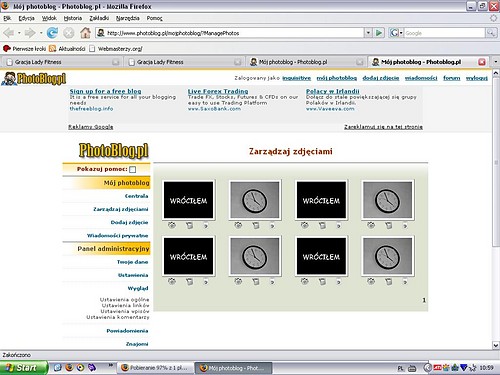Open the Narzędzia menu
500x375 pixels.
(x=127, y=18)
